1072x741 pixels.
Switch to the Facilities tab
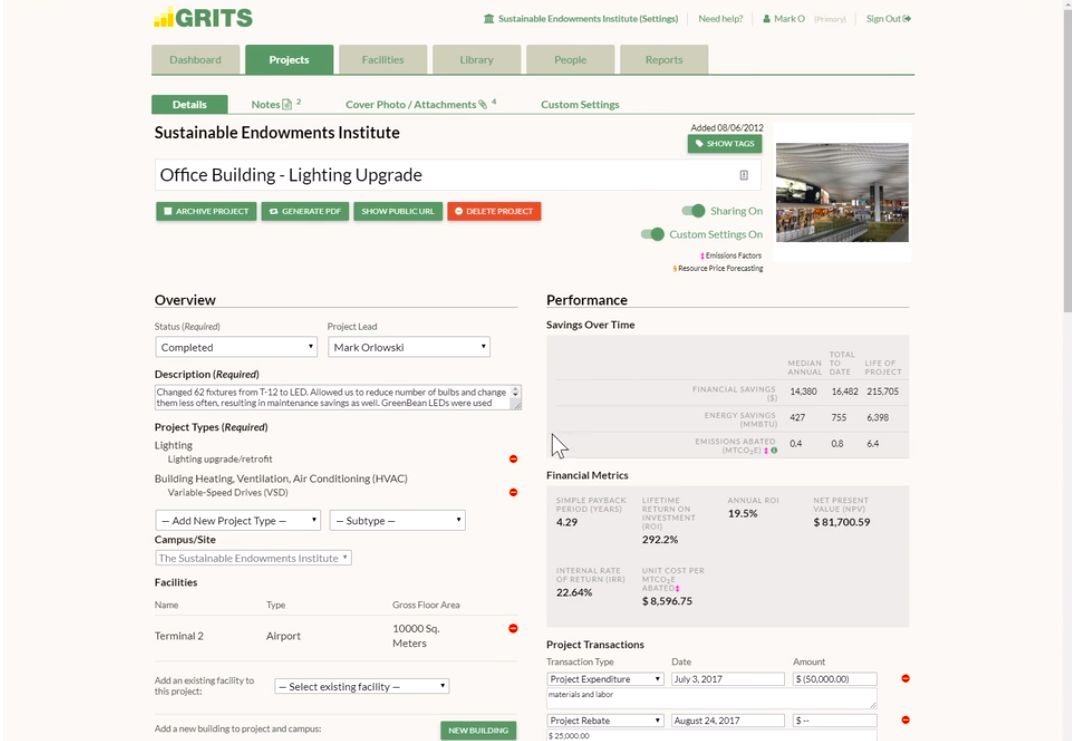click(x=383, y=60)
